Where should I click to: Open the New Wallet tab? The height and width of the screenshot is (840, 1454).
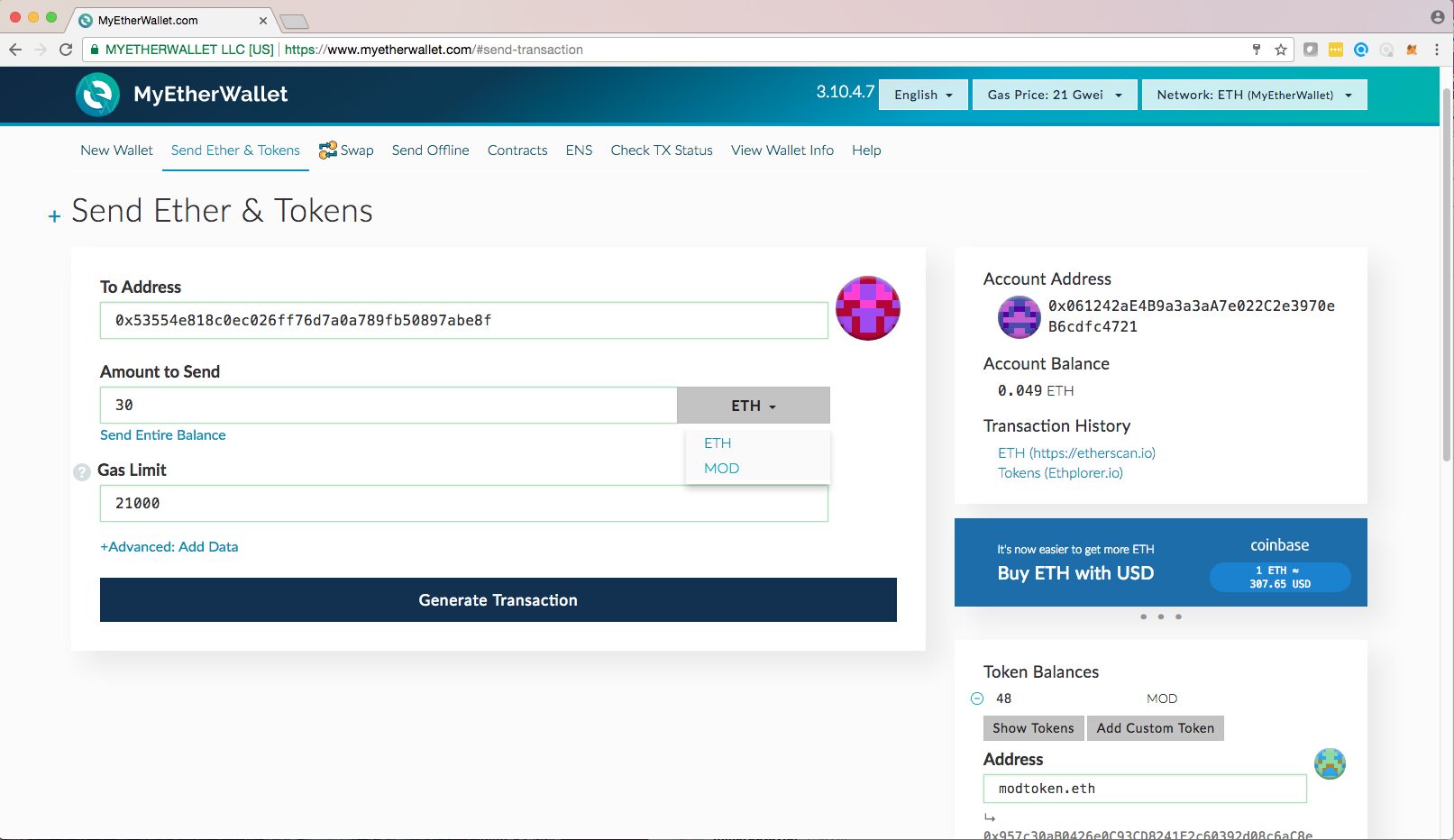coord(116,151)
